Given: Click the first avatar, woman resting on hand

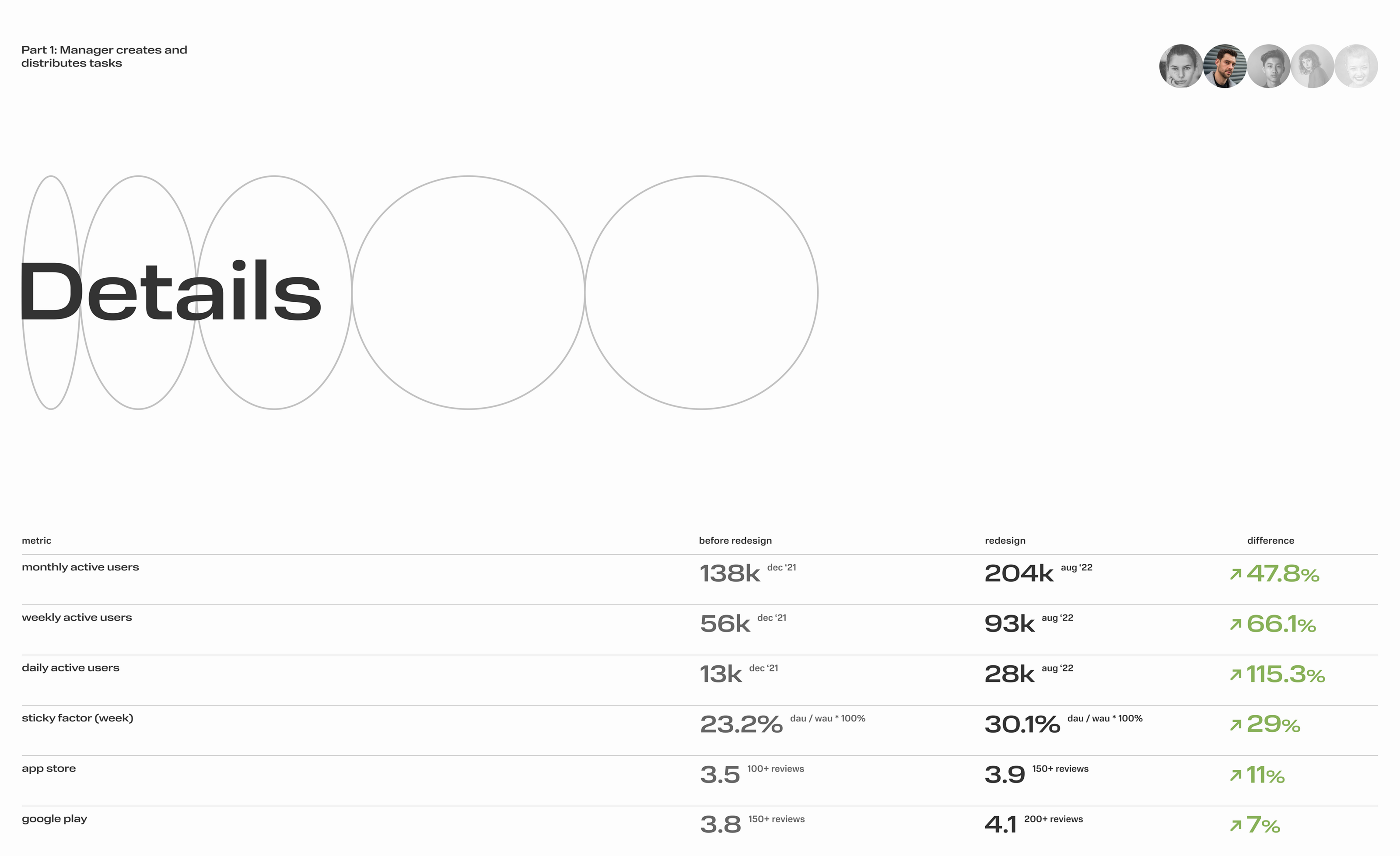Looking at the screenshot, I should (x=1180, y=66).
